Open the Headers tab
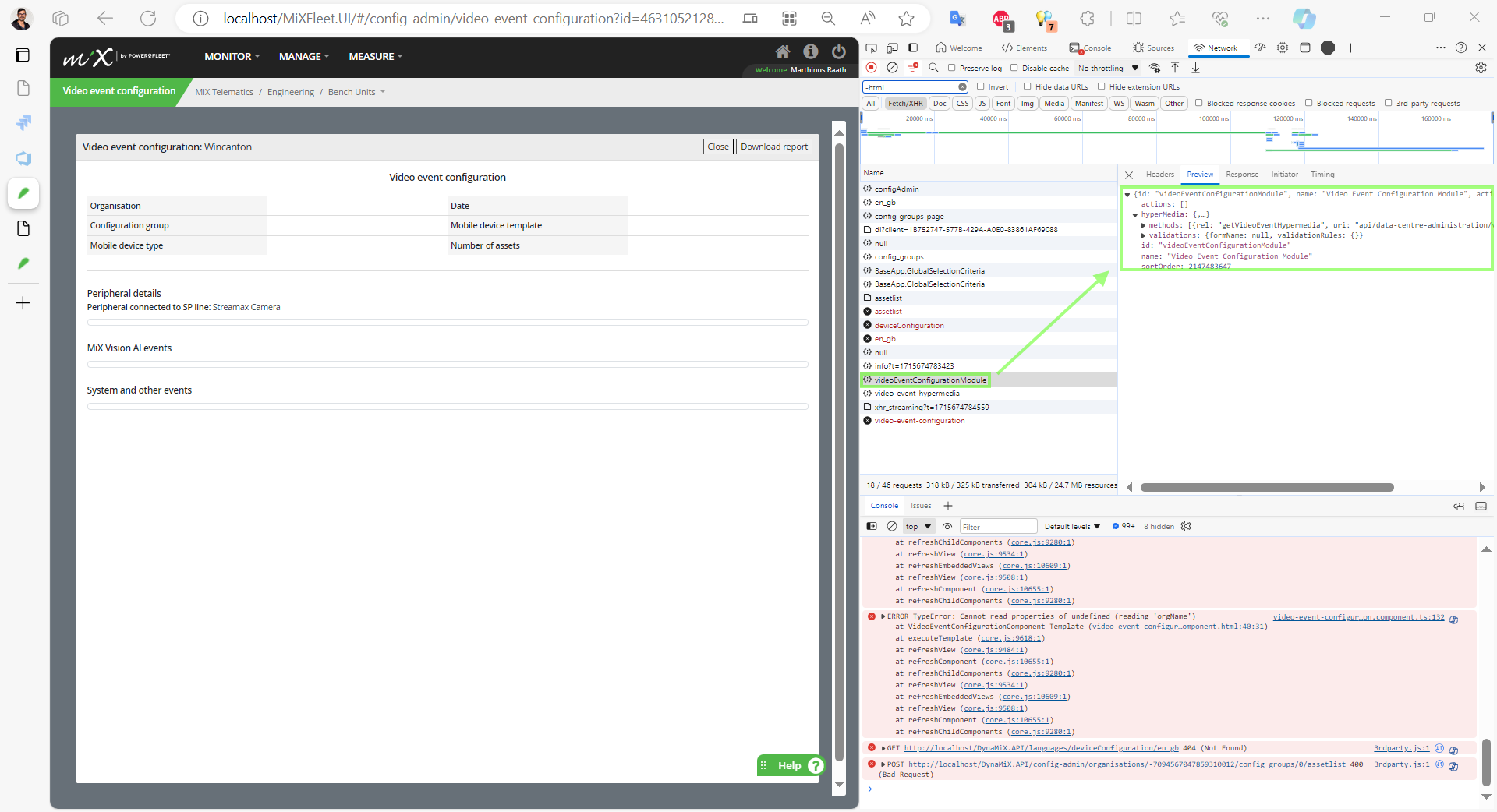This screenshot has width=1497, height=812. coord(1159,175)
